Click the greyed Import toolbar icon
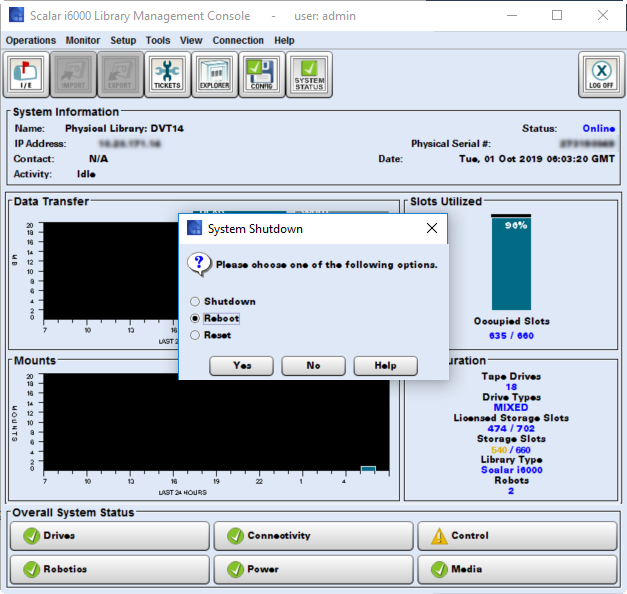Viewport: 627px width, 594px height. click(73, 74)
